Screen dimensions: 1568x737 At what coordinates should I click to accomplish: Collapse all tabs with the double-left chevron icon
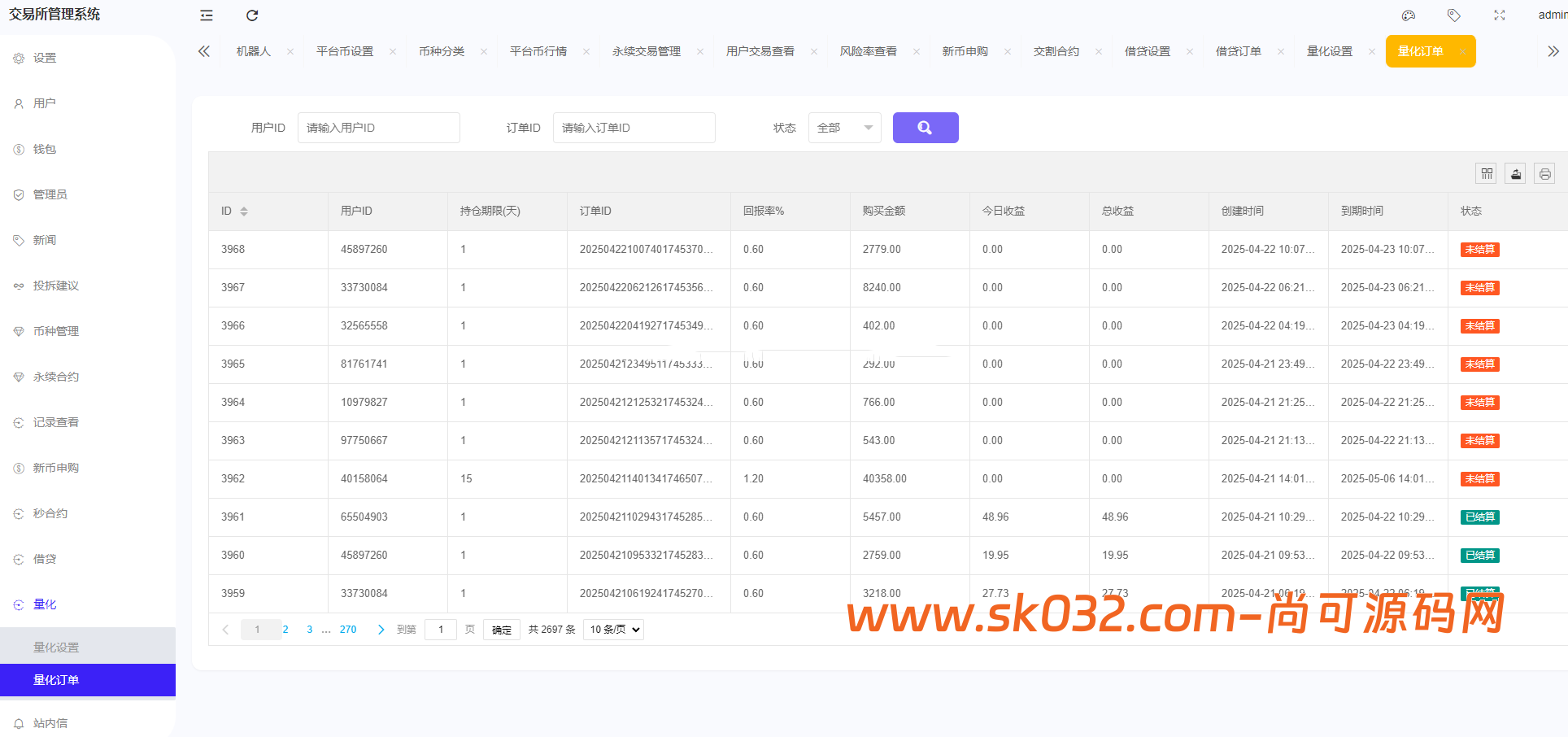204,50
